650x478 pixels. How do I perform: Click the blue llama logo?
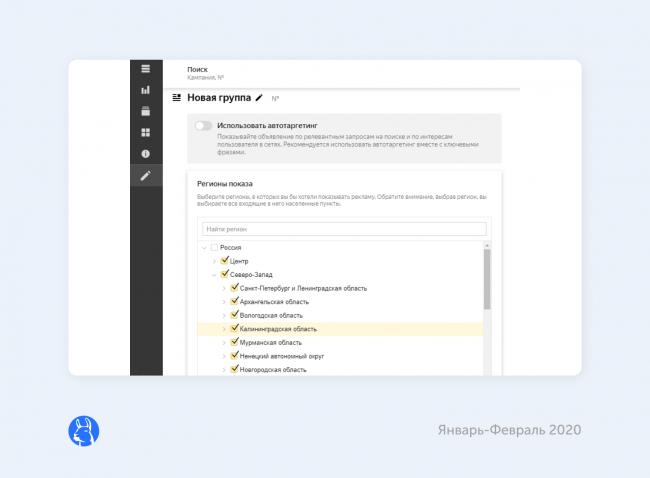click(84, 431)
